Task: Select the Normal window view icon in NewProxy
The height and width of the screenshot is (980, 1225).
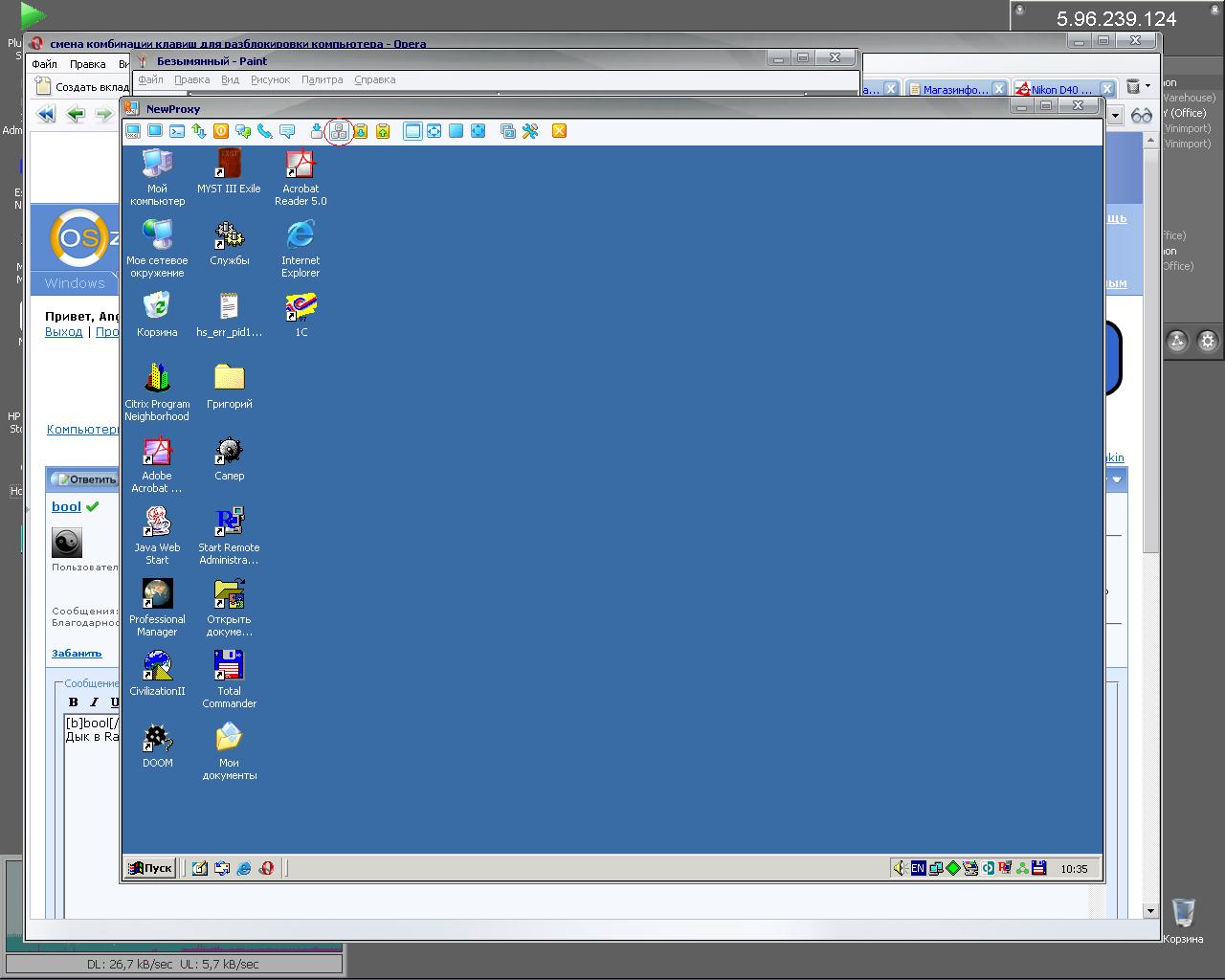Action: pos(412,131)
